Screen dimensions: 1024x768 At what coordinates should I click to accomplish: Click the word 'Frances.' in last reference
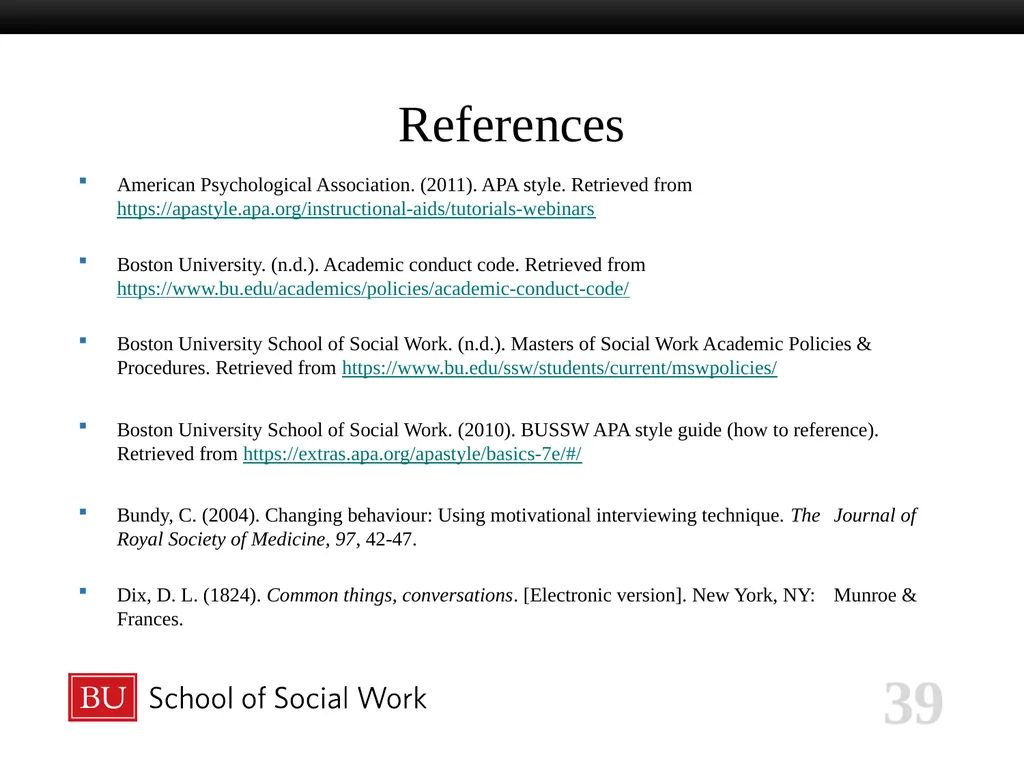(150, 619)
